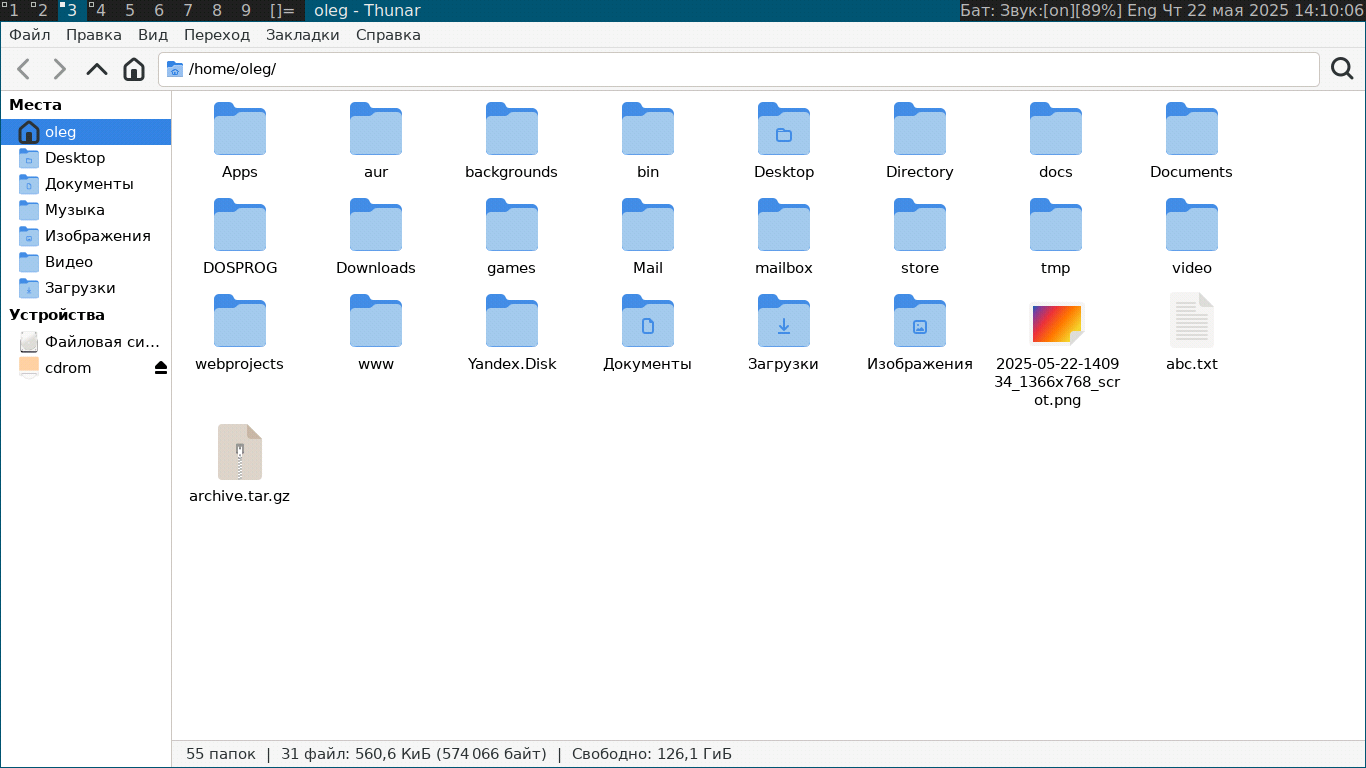Select the scrot screenshot PNG thumbnail
This screenshot has width=1366, height=768.
point(1057,324)
